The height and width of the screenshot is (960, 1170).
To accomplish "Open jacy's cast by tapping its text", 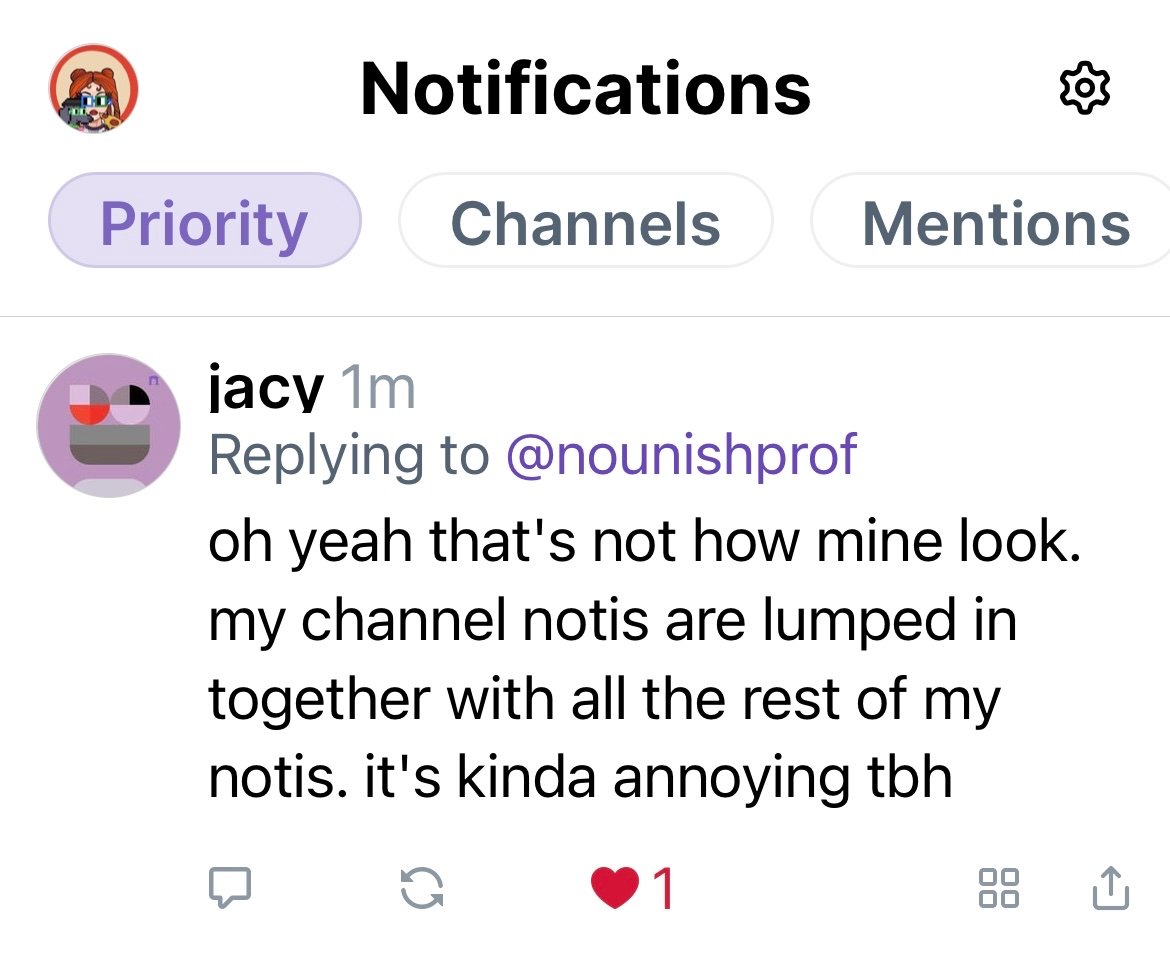I will coord(600,660).
